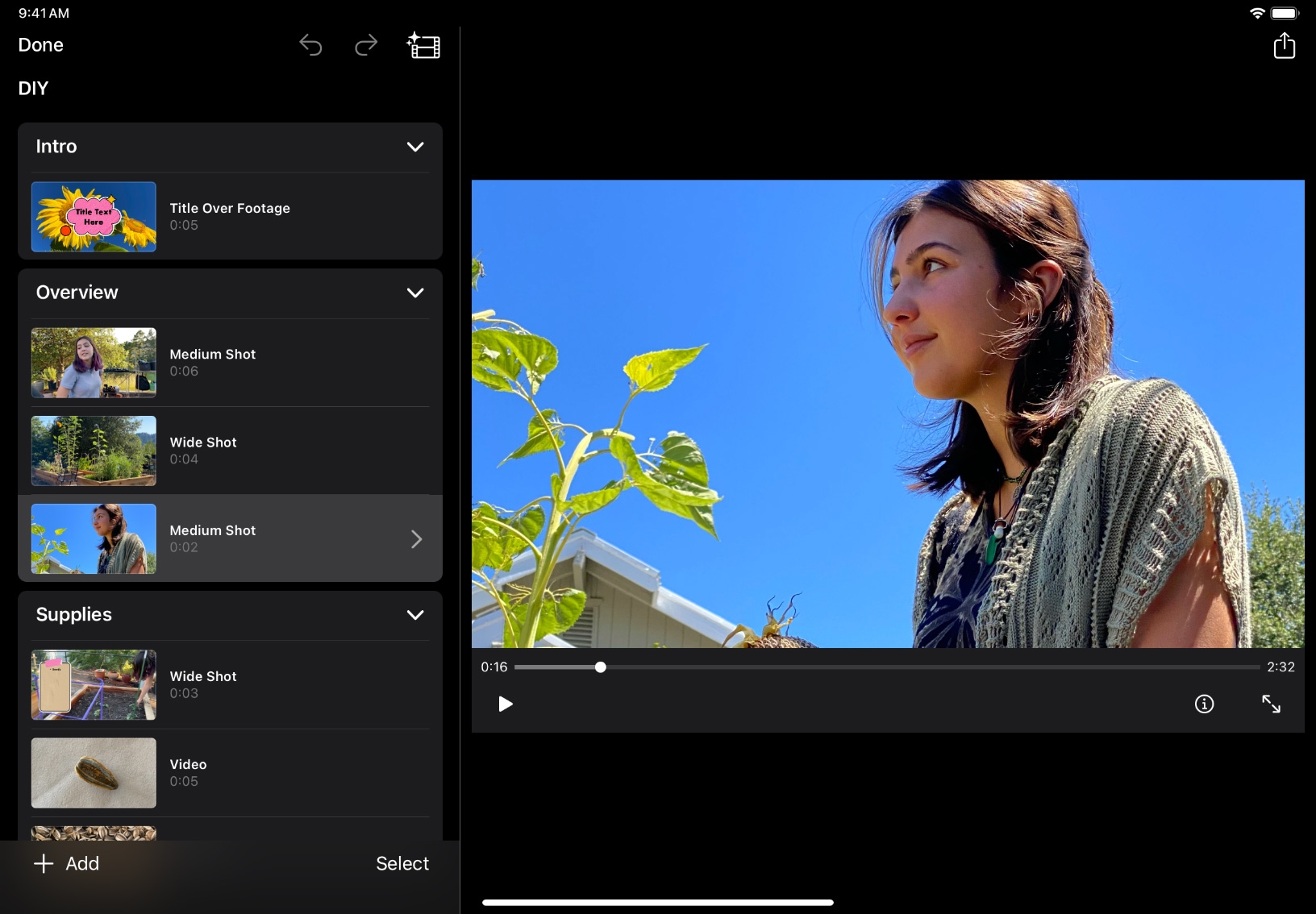Enter fullscreen with the expand arrows icon
This screenshot has height=914, width=1316.
click(x=1271, y=704)
